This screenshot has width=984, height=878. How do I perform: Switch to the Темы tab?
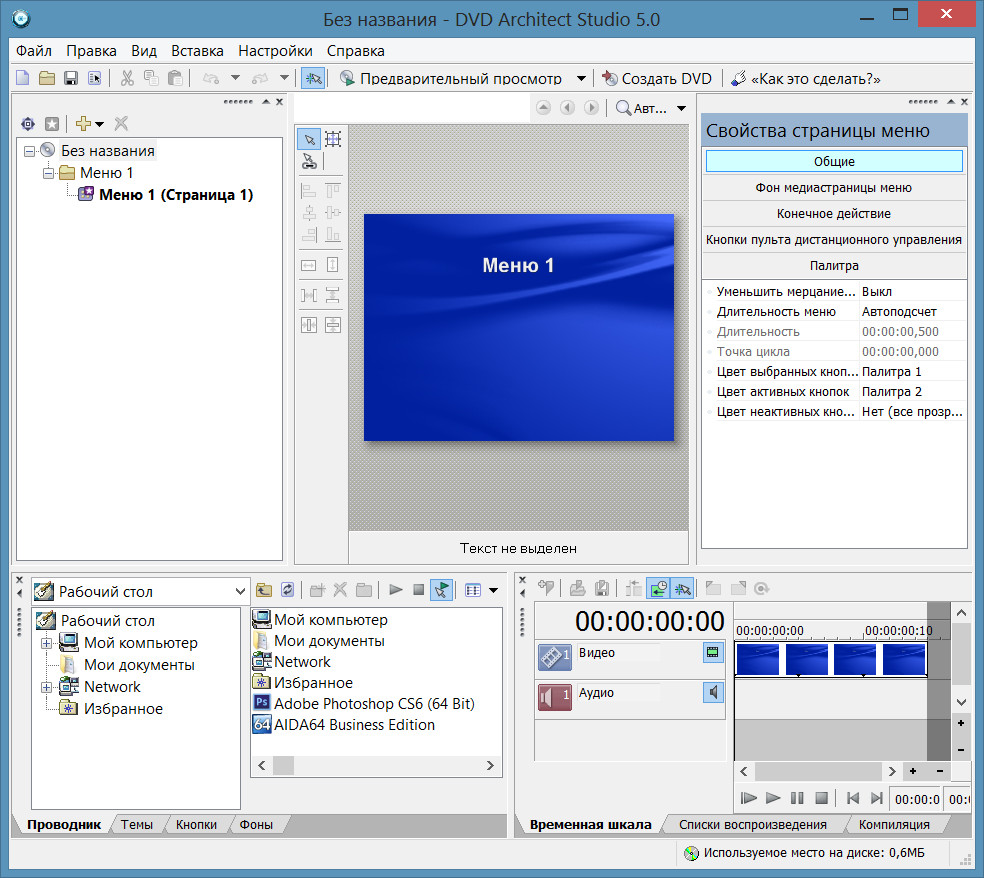tap(137, 825)
